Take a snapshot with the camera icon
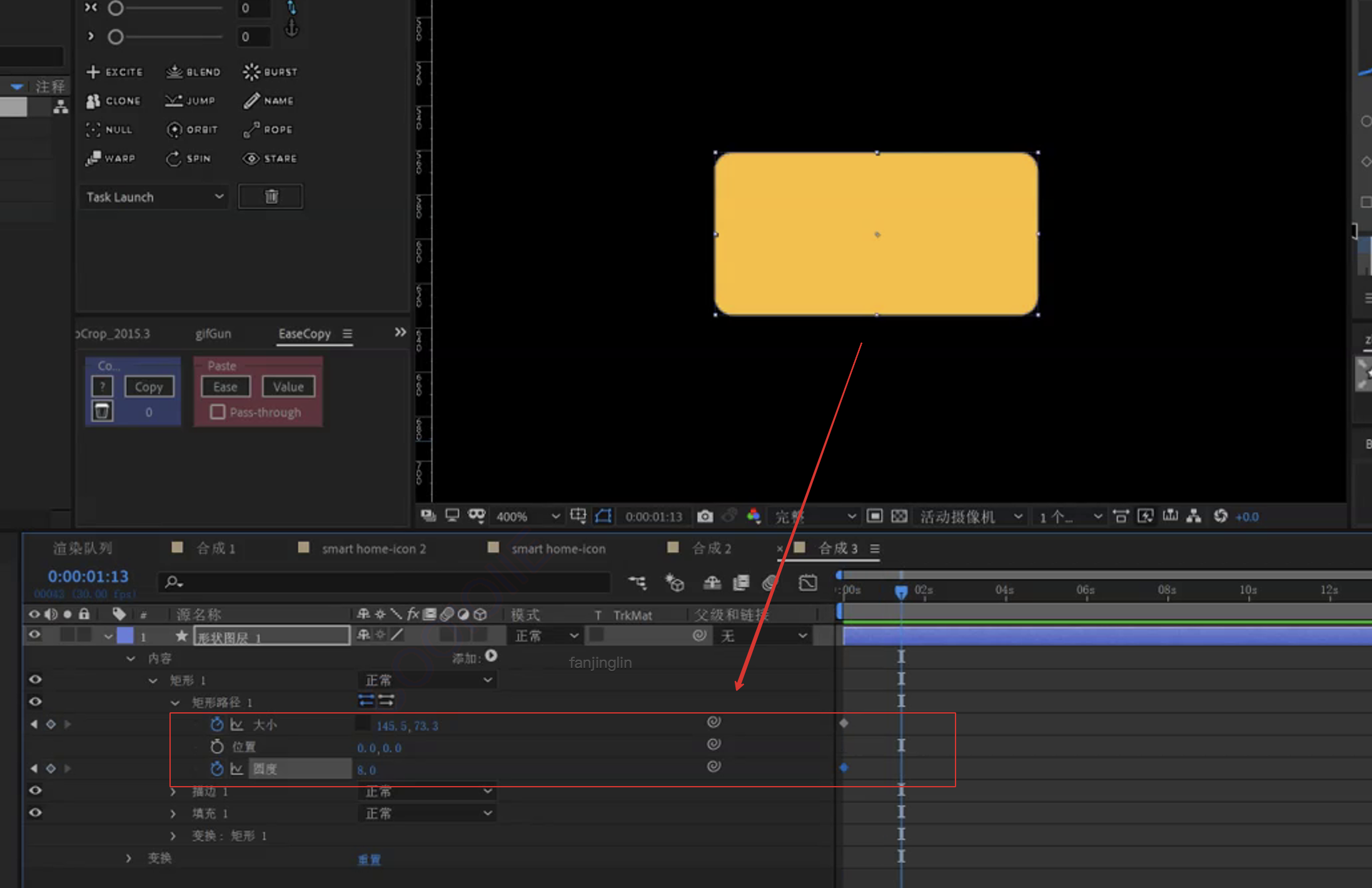 tap(705, 516)
